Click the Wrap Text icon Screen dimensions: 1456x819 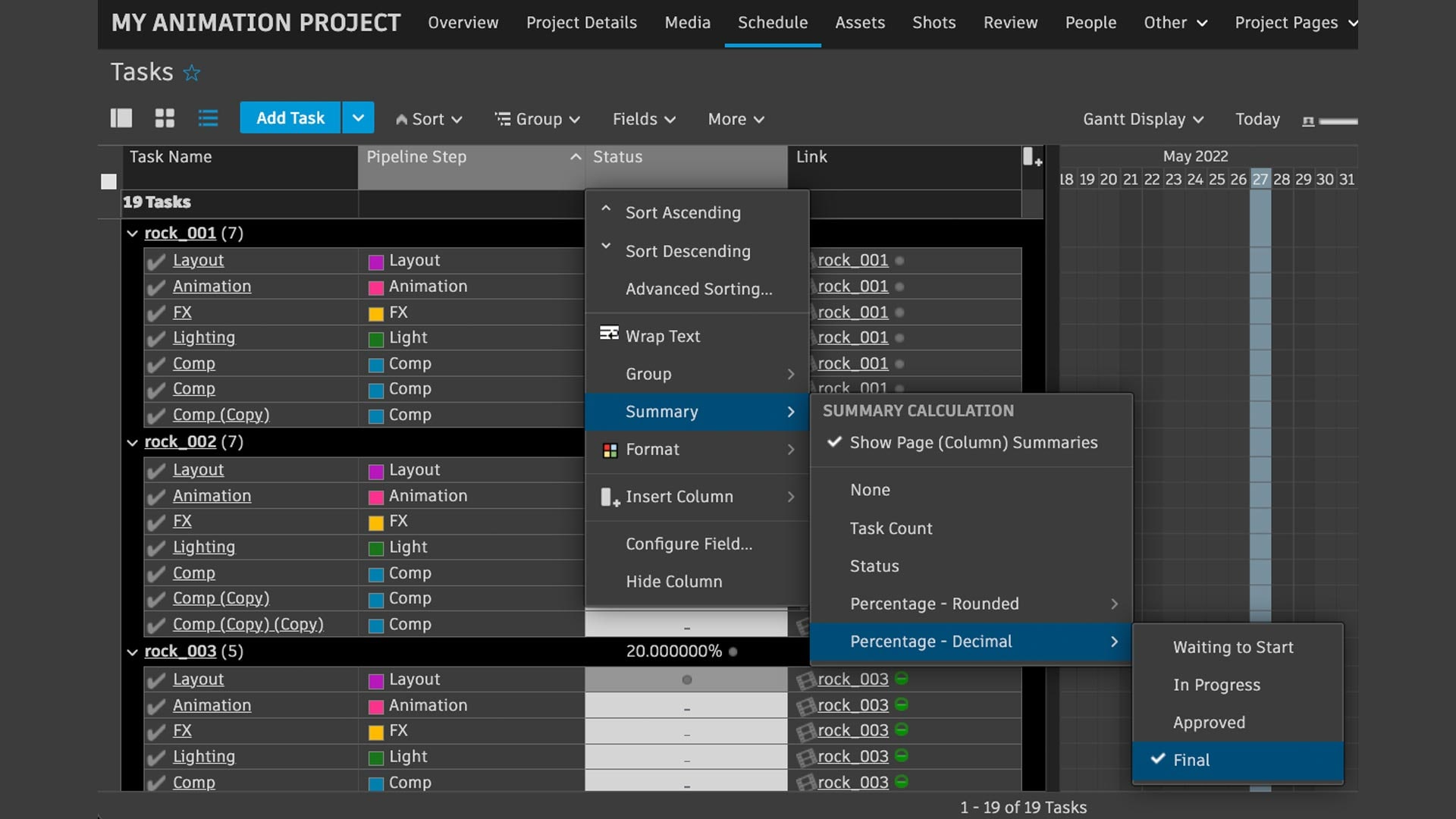(609, 334)
